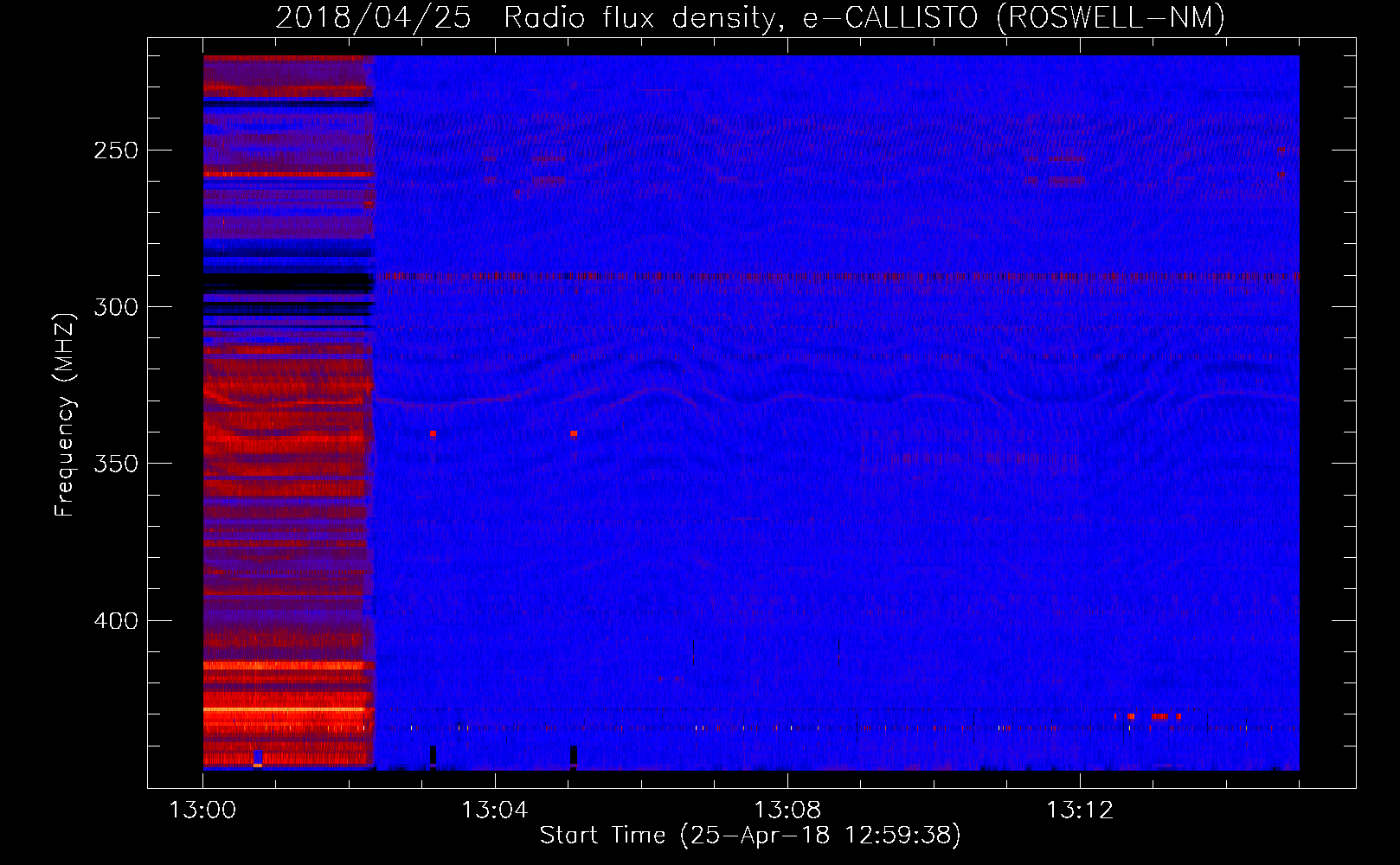Click the 13:08 time tick label
1400x865 pixels.
point(787,810)
